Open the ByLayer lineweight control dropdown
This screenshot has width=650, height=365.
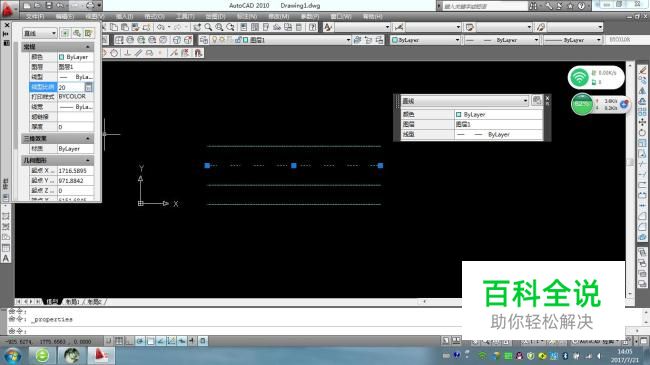pos(572,40)
